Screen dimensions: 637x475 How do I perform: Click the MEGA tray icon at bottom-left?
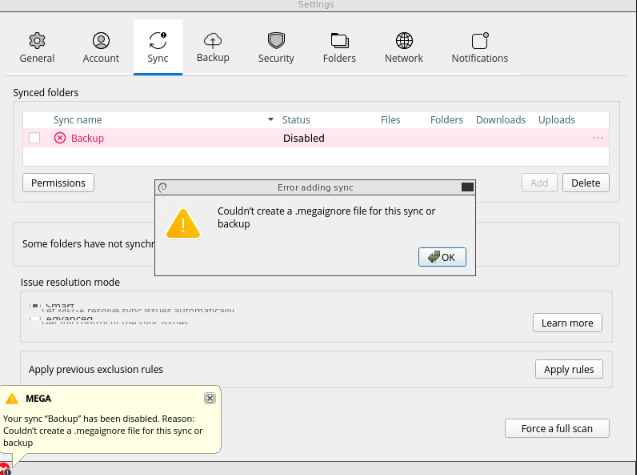tap(5, 469)
